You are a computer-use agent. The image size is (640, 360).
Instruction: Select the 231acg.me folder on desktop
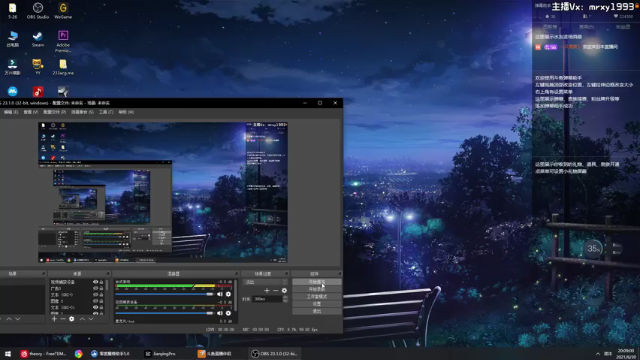pyautogui.click(x=63, y=67)
